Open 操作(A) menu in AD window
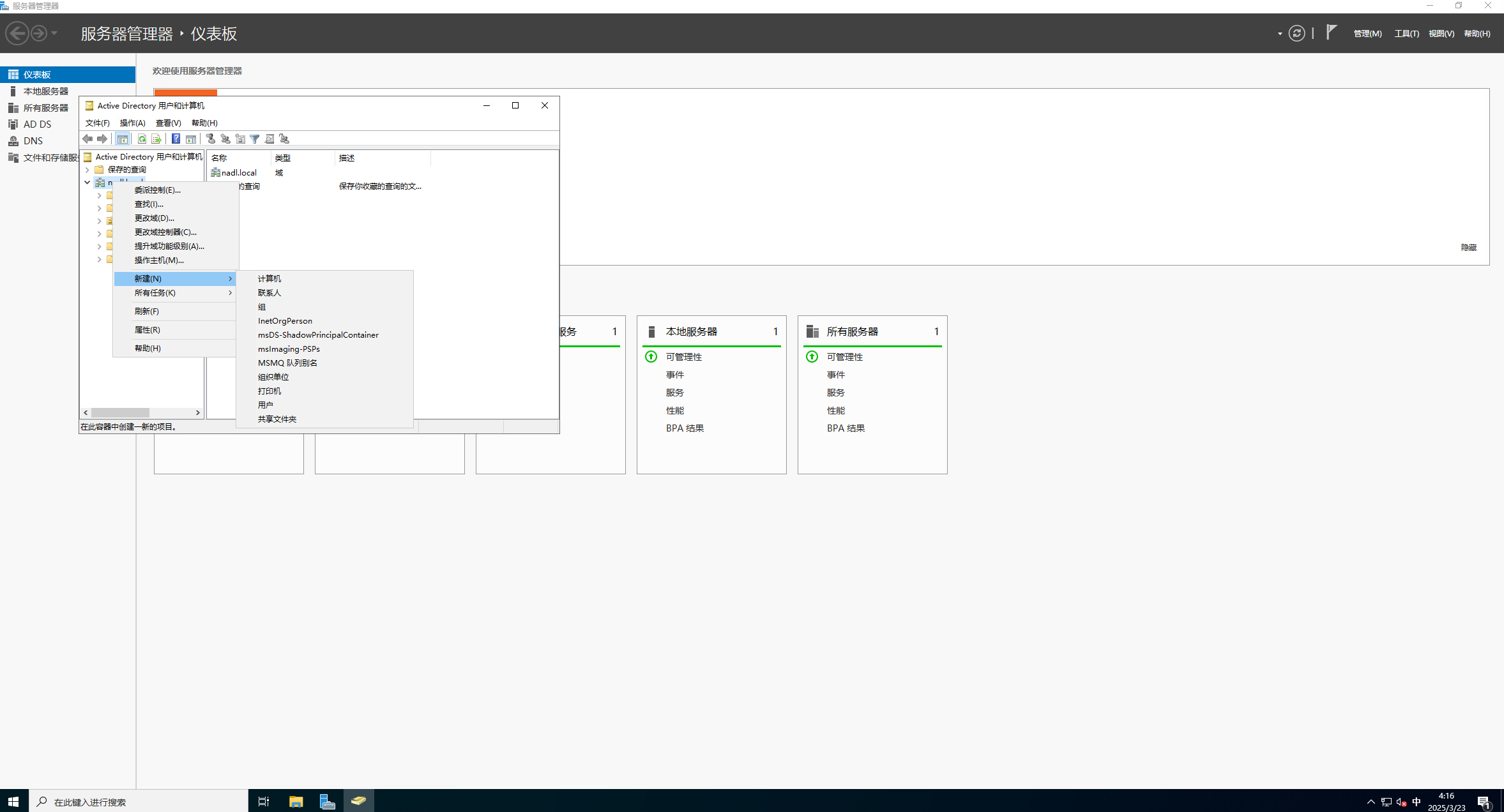Screen dimensions: 1504x812 [133, 123]
